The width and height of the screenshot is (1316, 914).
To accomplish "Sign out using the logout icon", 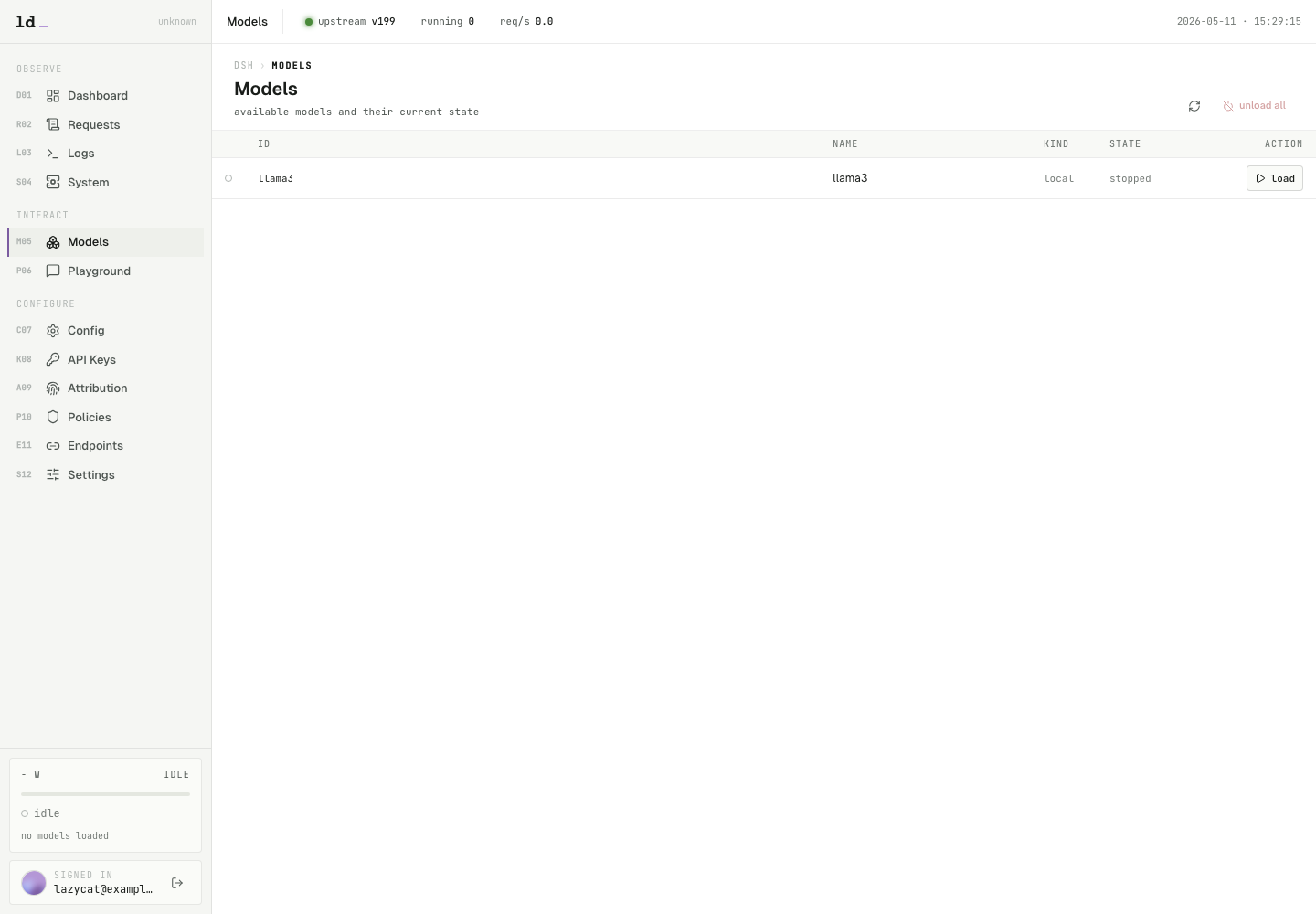I will (177, 883).
